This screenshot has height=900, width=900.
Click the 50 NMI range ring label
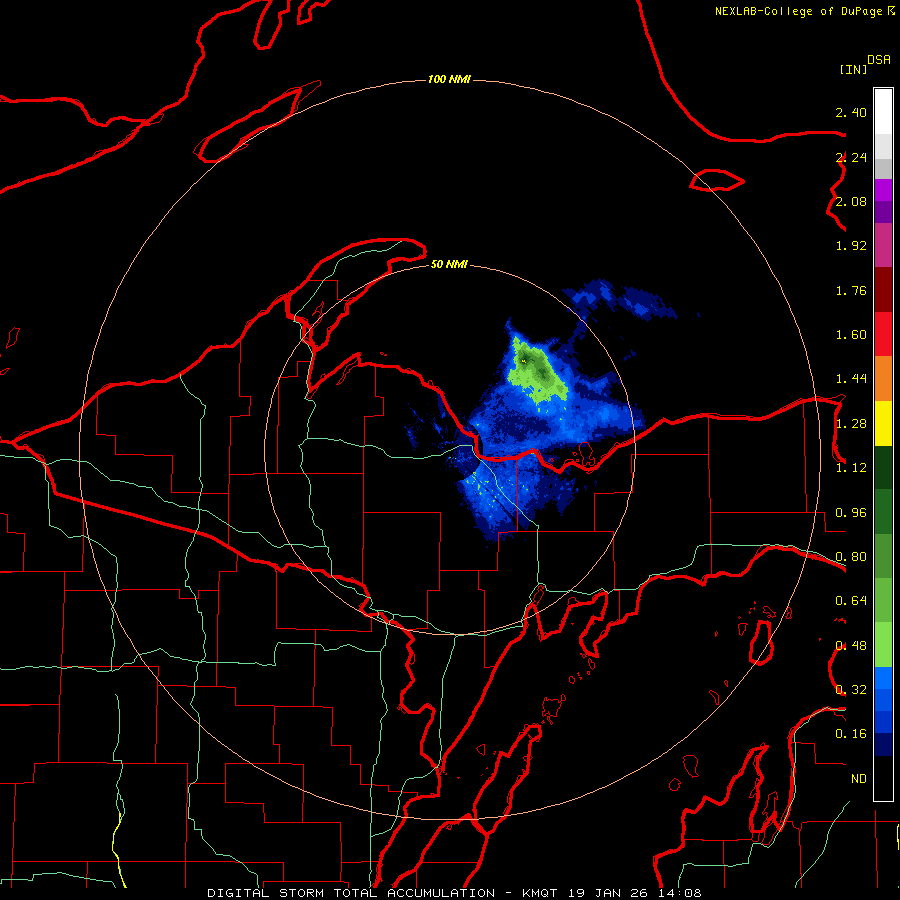[x=449, y=264]
